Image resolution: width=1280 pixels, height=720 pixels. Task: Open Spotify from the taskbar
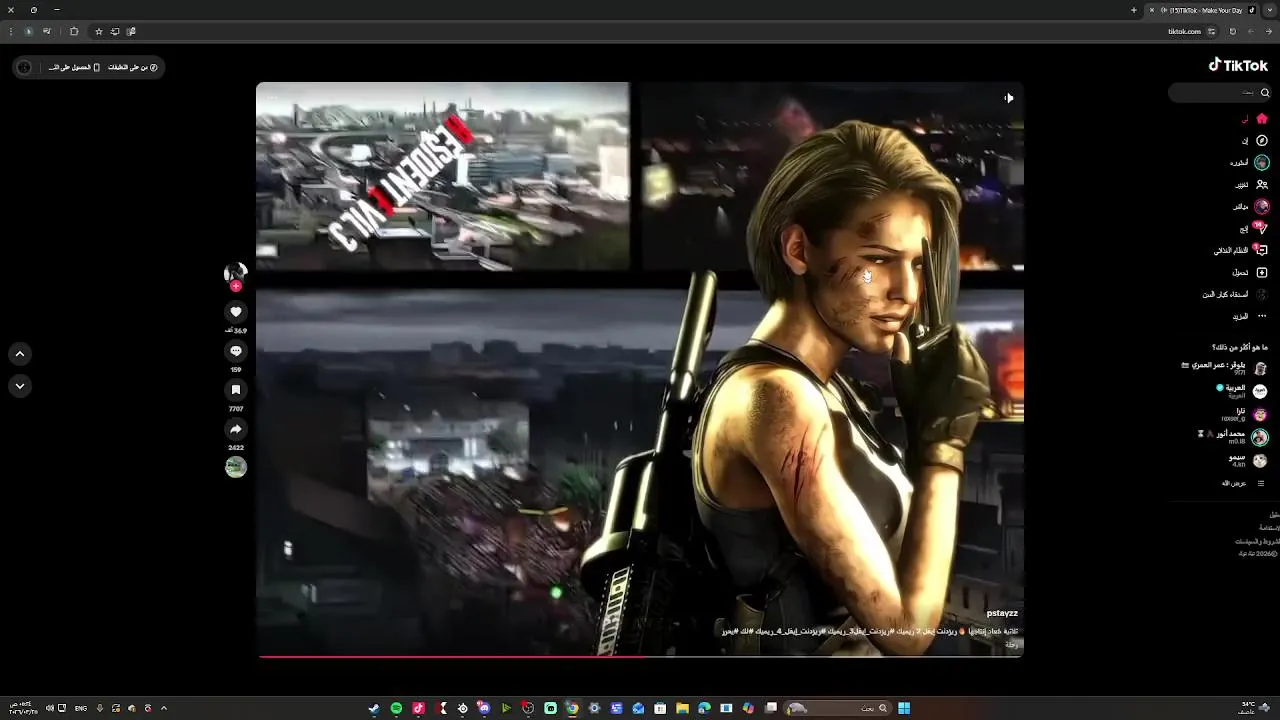397,708
